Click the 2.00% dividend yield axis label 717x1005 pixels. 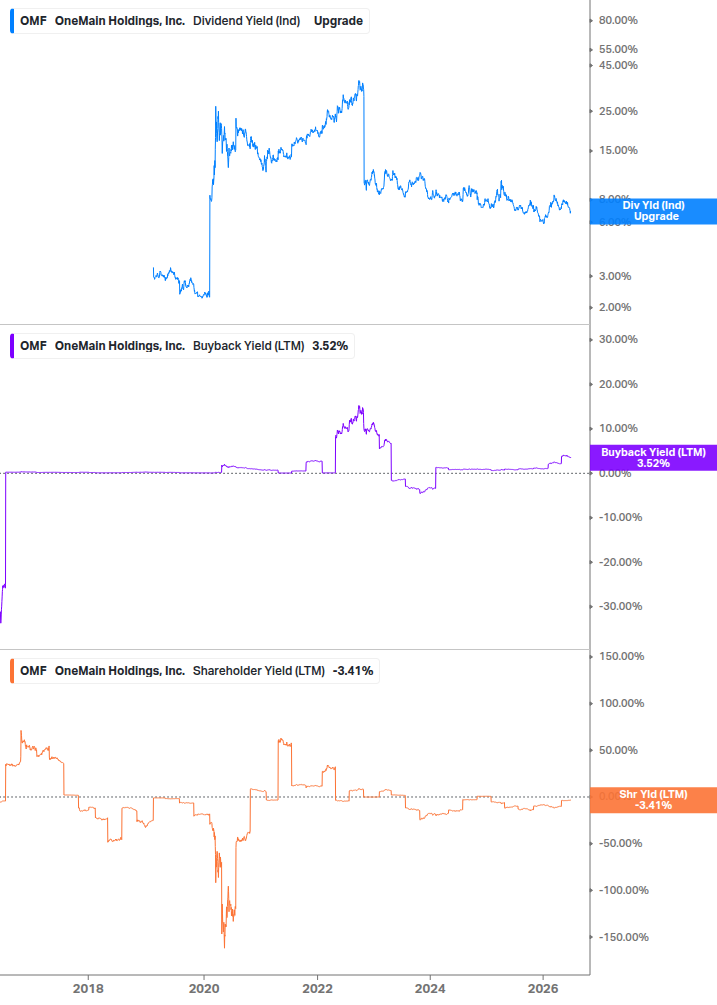(x=615, y=308)
